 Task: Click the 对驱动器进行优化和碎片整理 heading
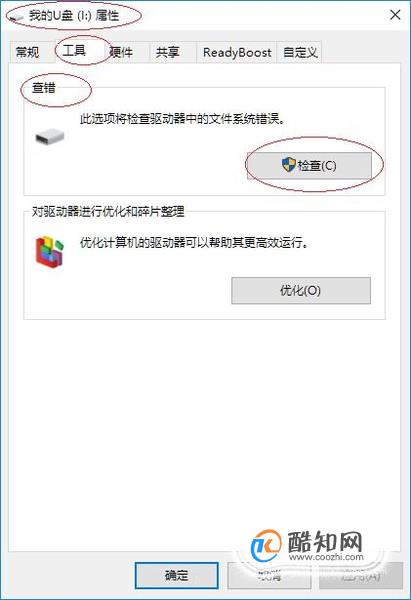pyautogui.click(x=108, y=211)
